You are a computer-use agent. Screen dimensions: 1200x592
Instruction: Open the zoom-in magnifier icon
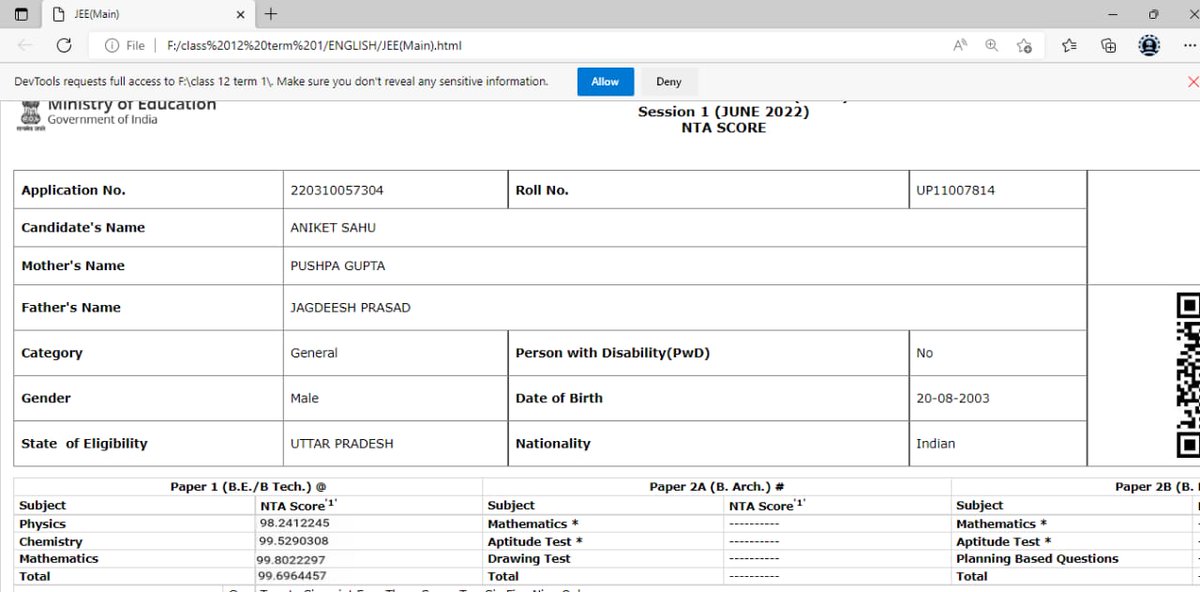click(992, 45)
